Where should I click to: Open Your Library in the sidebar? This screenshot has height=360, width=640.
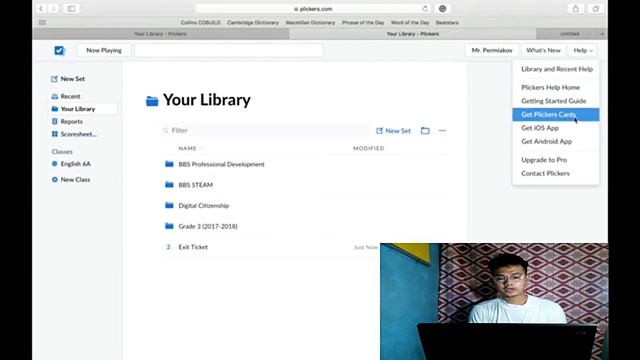pos(82,109)
